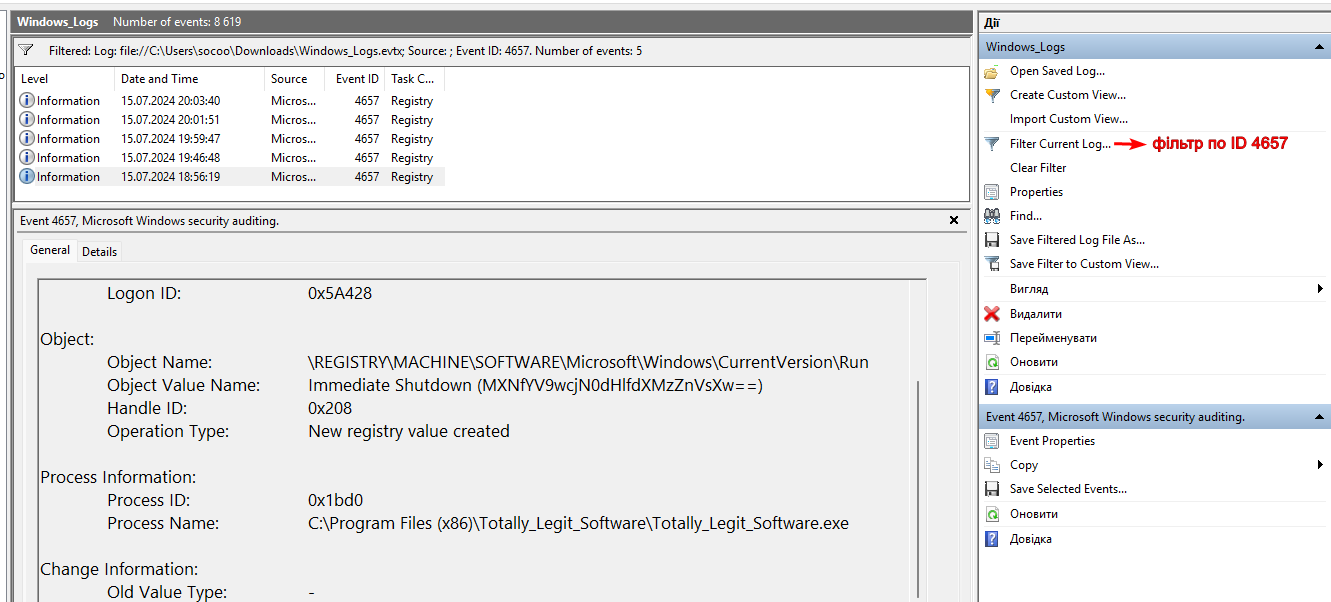
Task: Click the Event Properties icon
Action: tap(991, 441)
